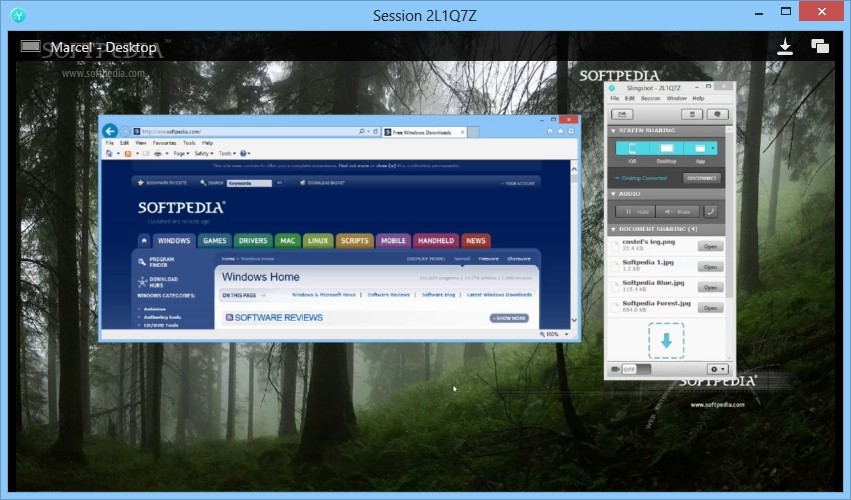Open the NEWS tab on Softpedia

(x=475, y=240)
